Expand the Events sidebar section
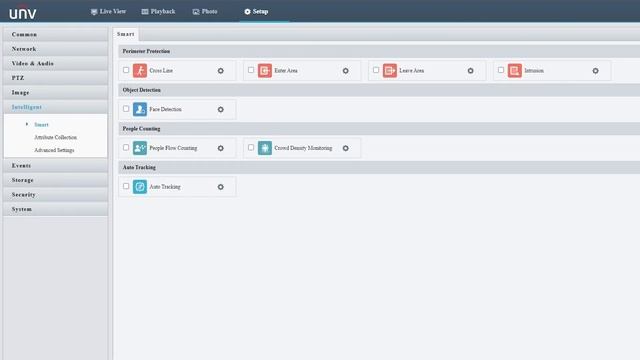This screenshot has width=640, height=360. pyautogui.click(x=56, y=166)
